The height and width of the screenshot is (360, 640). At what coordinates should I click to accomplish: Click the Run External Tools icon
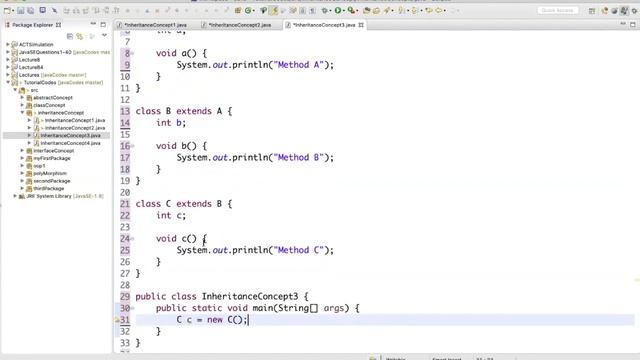click(x=351, y=11)
